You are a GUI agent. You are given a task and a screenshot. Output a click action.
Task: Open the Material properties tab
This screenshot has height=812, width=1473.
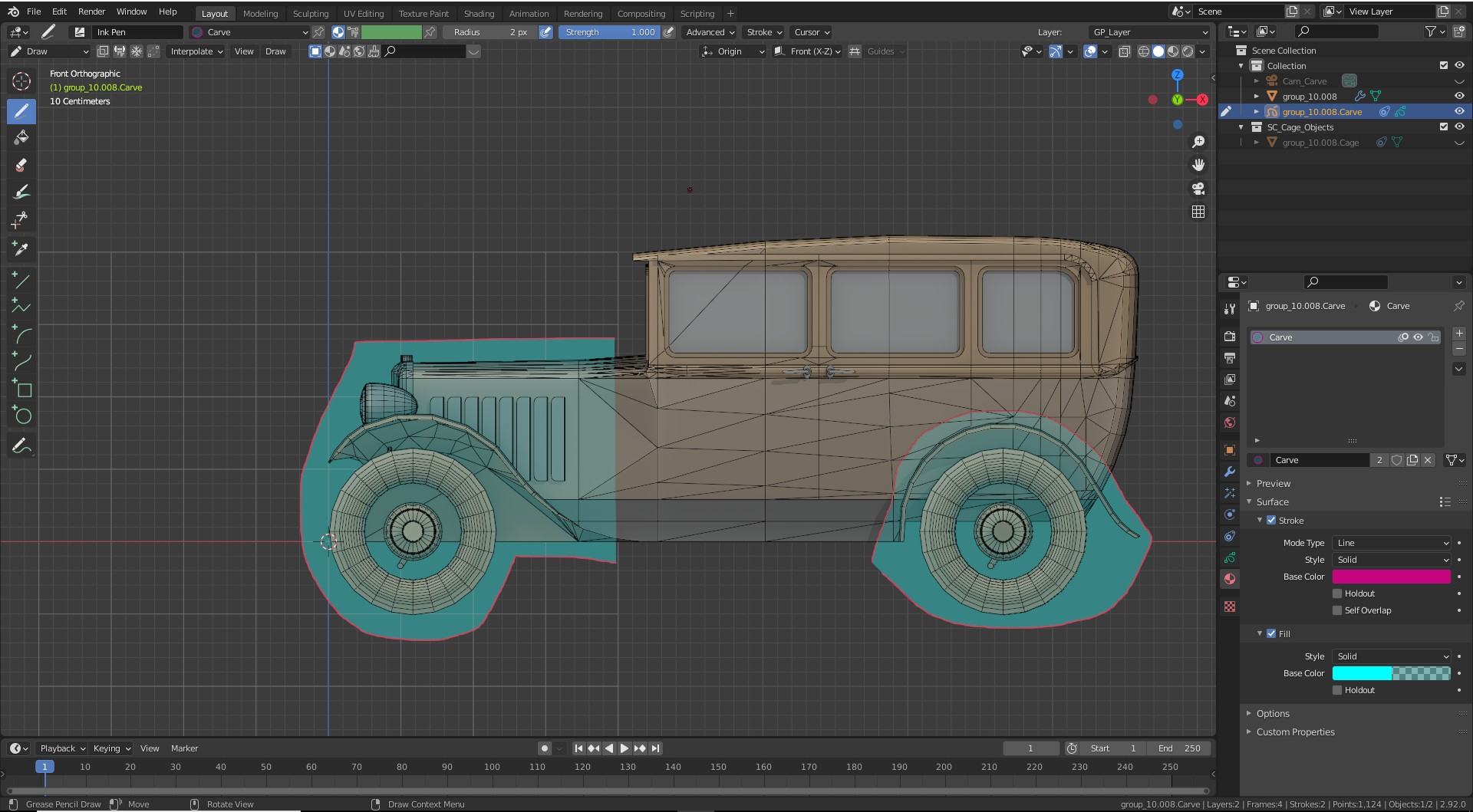coord(1230,579)
